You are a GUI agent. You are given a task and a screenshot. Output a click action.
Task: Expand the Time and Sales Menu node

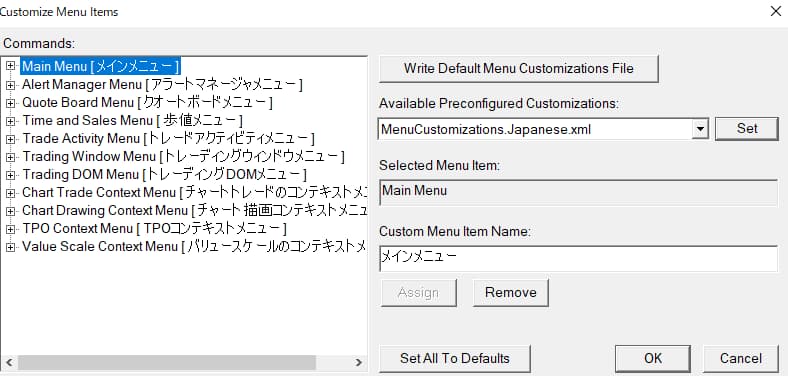point(10,121)
